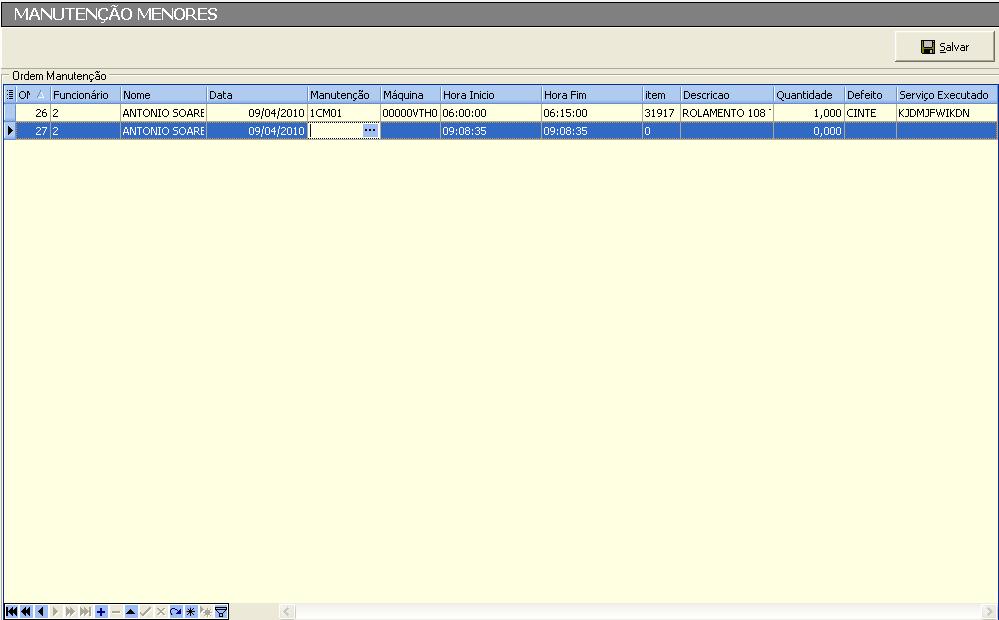Jump back to the prior page of records

tap(26, 611)
